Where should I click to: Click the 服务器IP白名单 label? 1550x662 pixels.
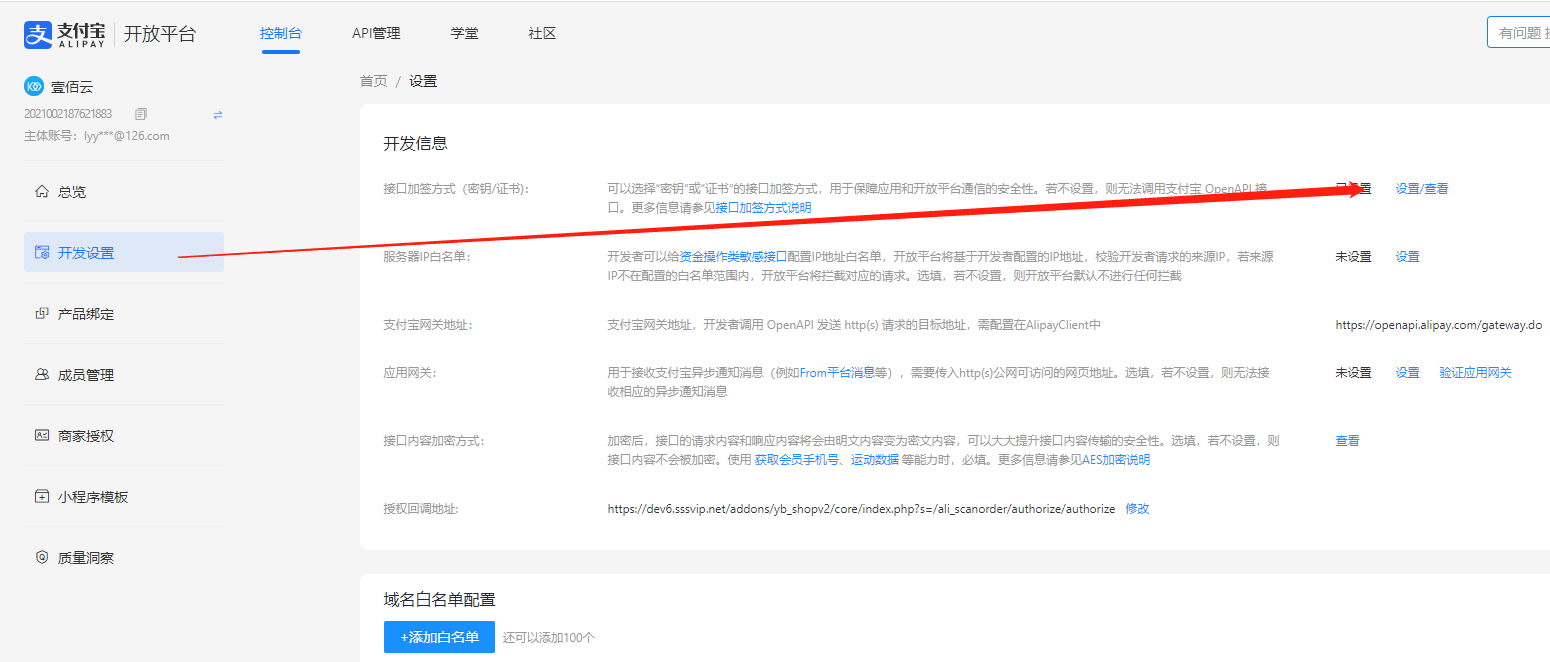427,256
